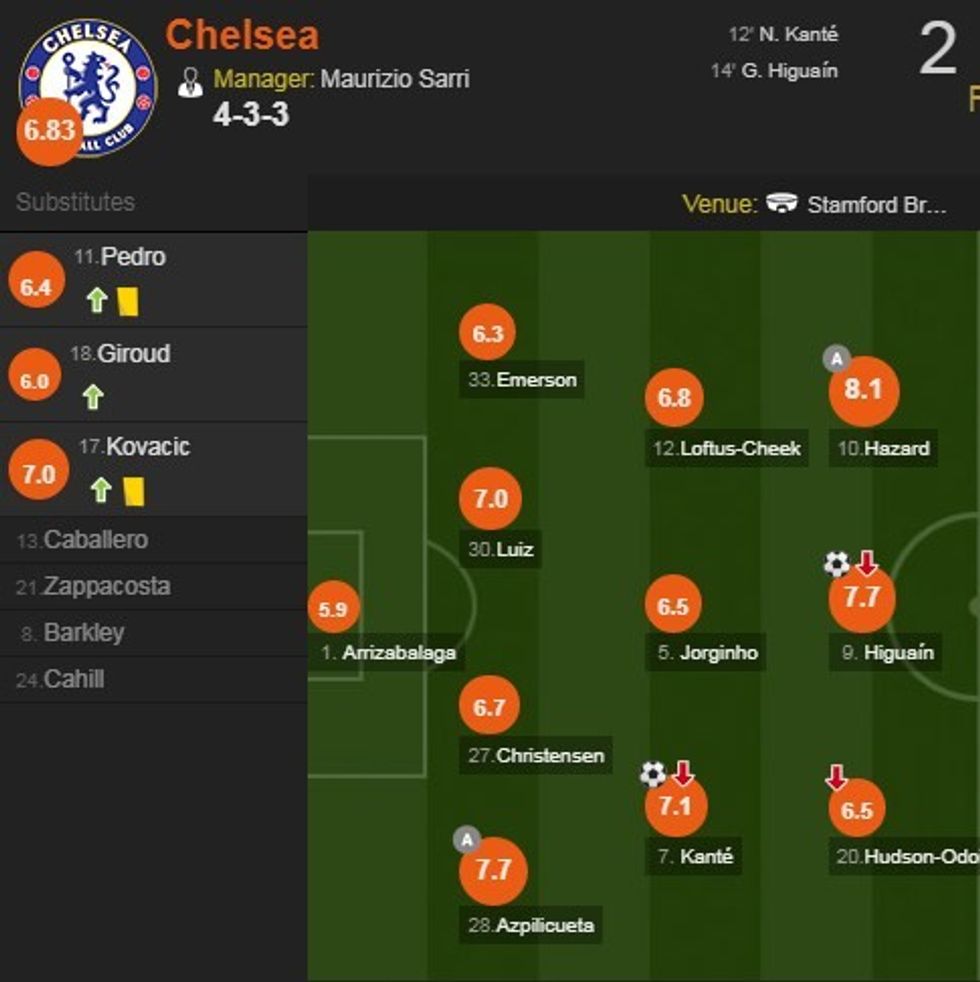Click the manager silhouette icon
The width and height of the screenshot is (980, 982).
tap(190, 82)
